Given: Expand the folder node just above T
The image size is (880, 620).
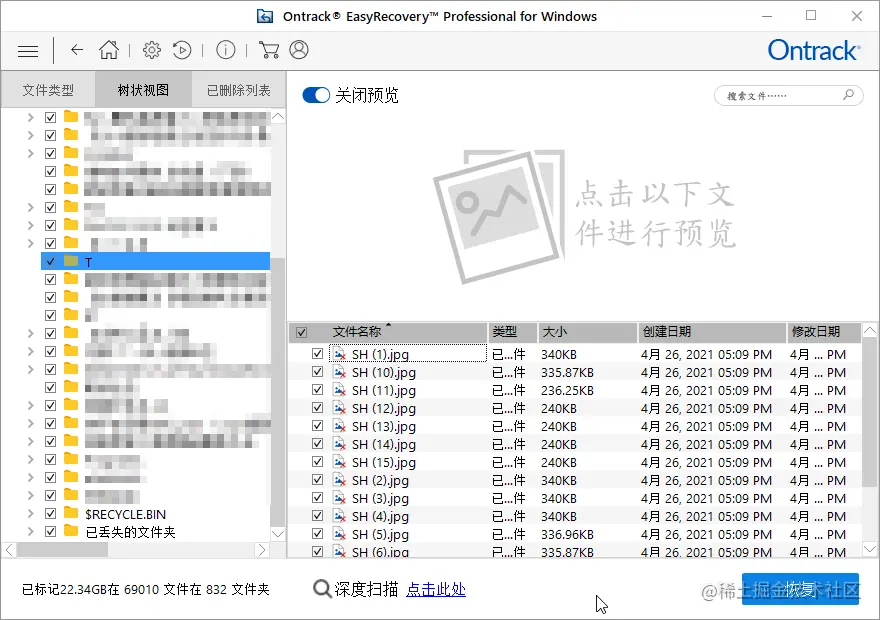Looking at the screenshot, I should click(x=30, y=243).
